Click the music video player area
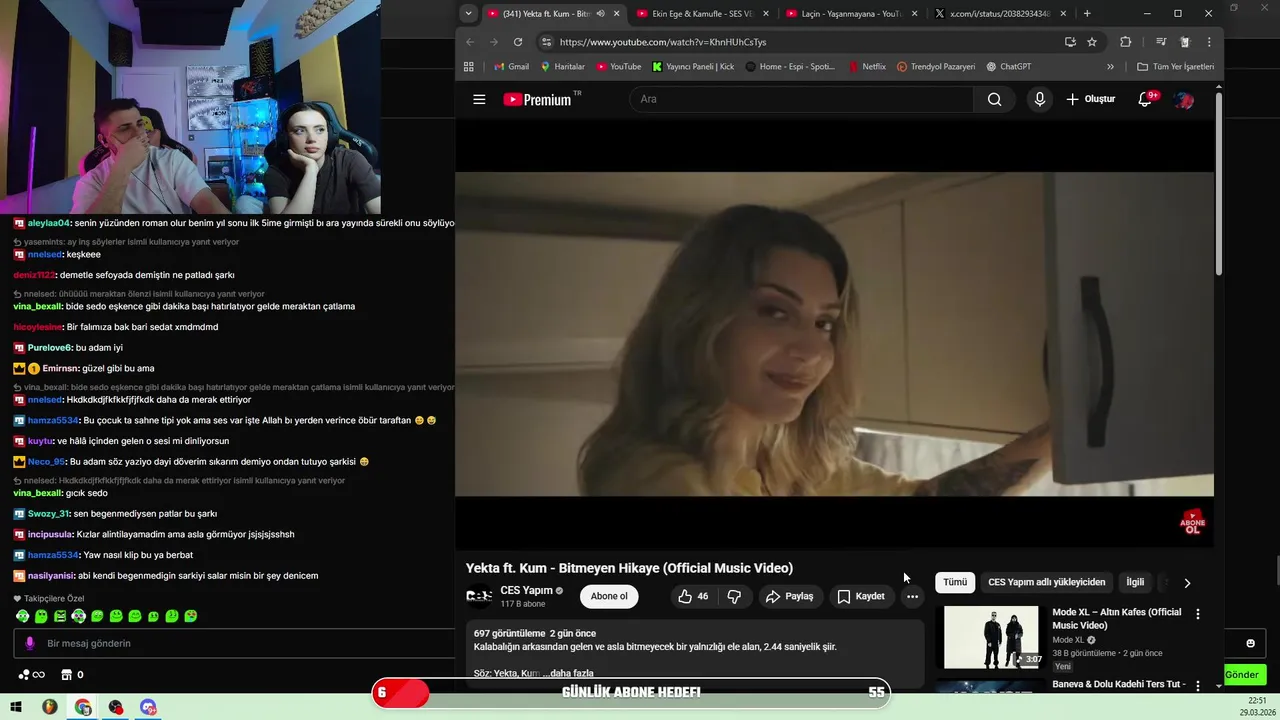Screen dimensions: 1280x720 [x=834, y=334]
